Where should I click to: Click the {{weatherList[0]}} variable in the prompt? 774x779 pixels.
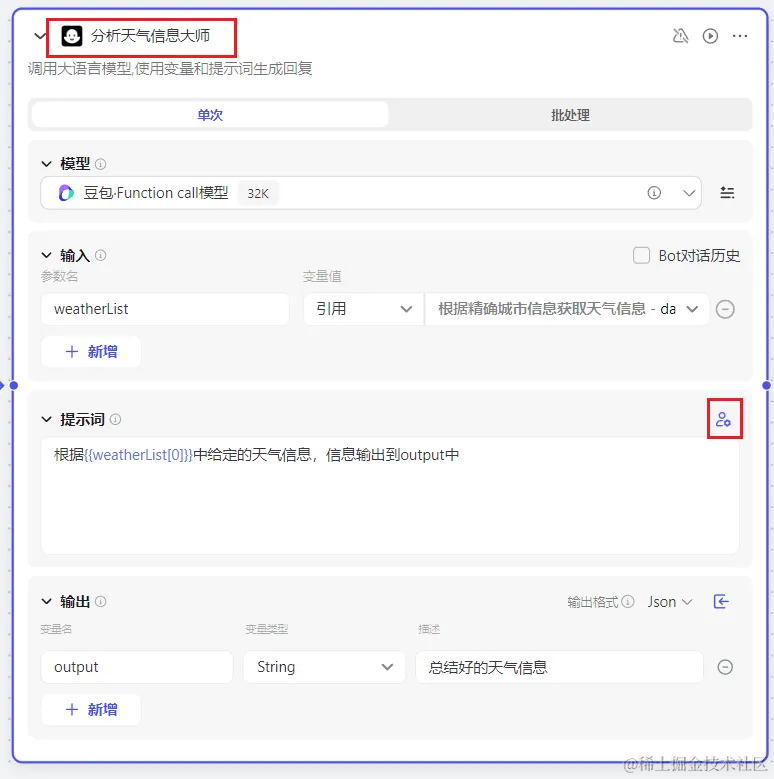pos(138,455)
